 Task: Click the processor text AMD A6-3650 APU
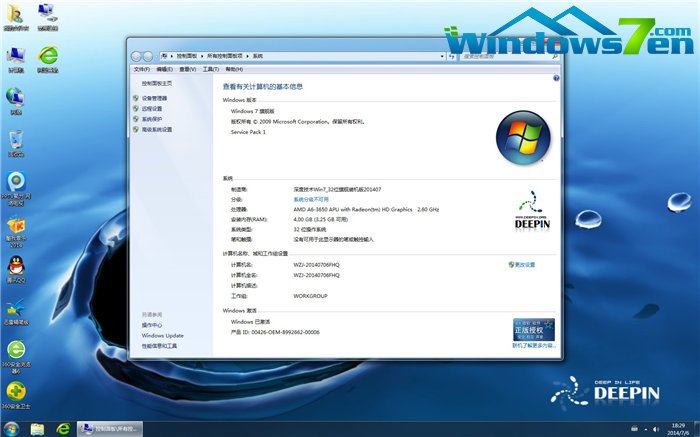[x=366, y=209]
